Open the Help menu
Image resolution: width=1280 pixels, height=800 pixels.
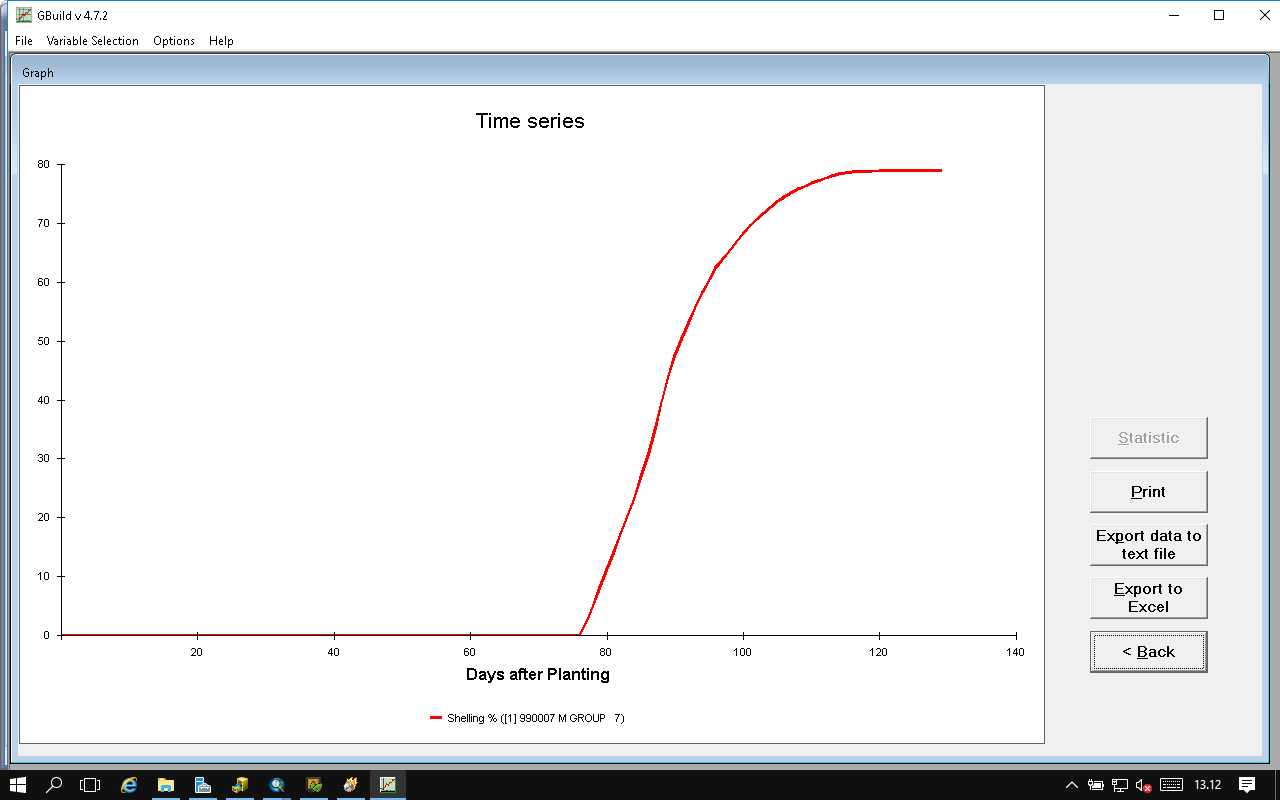pyautogui.click(x=221, y=41)
